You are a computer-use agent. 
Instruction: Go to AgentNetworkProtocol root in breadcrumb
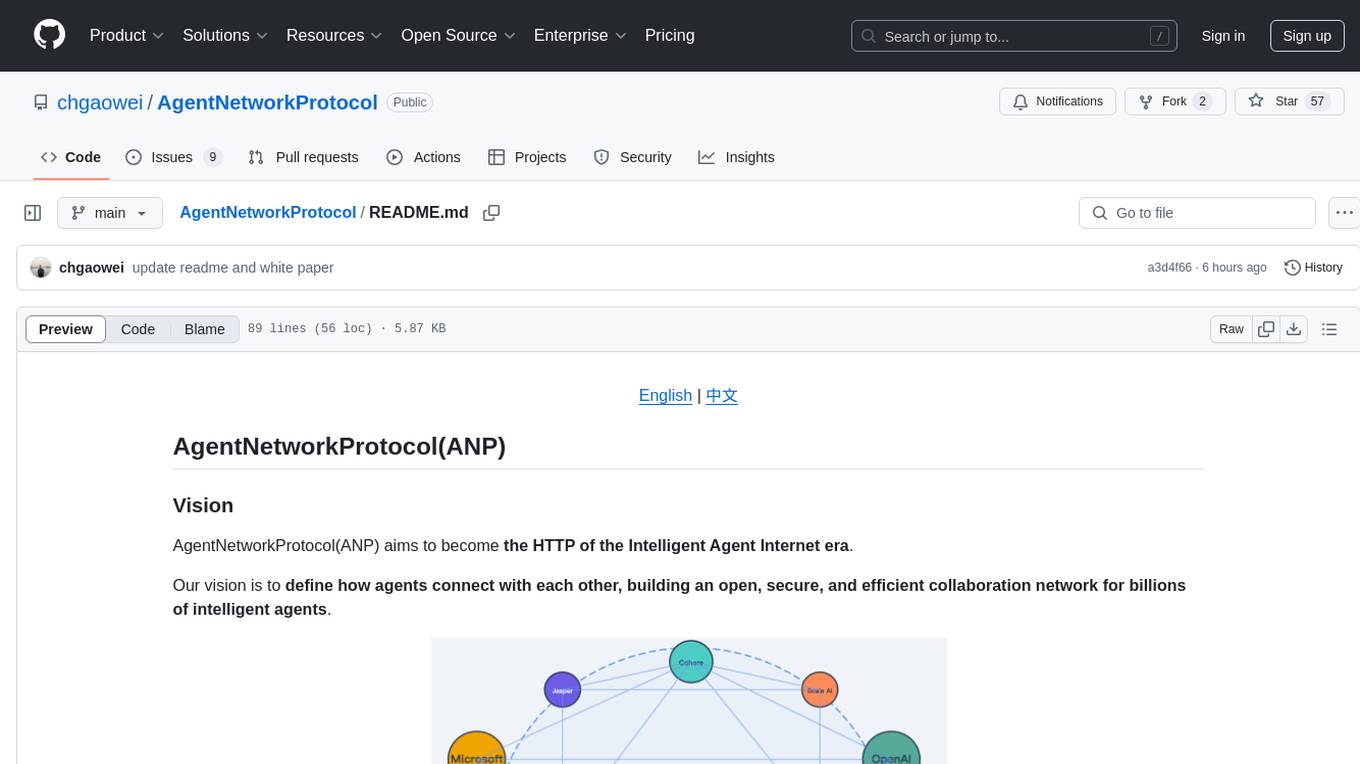click(268, 212)
